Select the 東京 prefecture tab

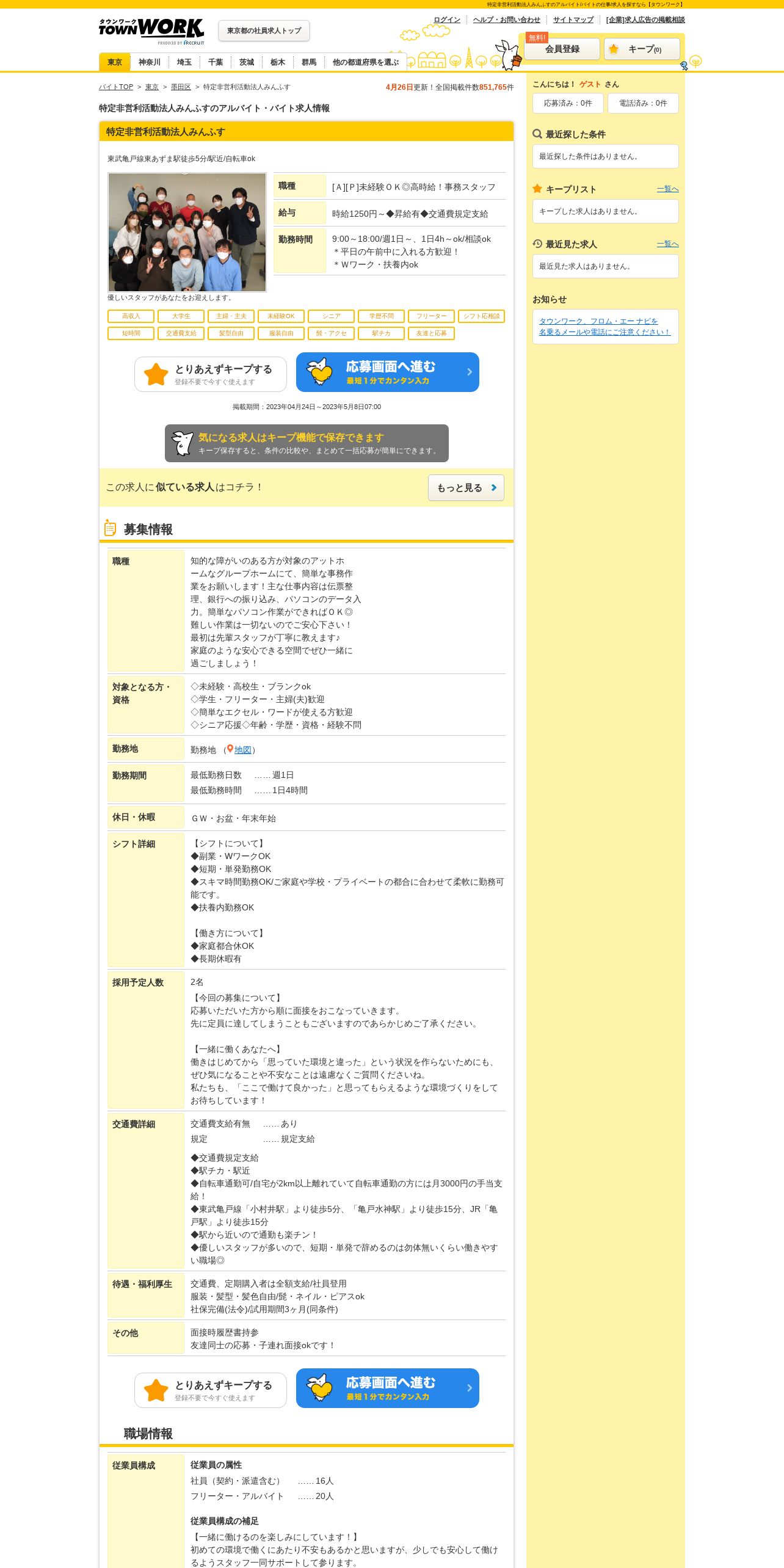pyautogui.click(x=115, y=62)
